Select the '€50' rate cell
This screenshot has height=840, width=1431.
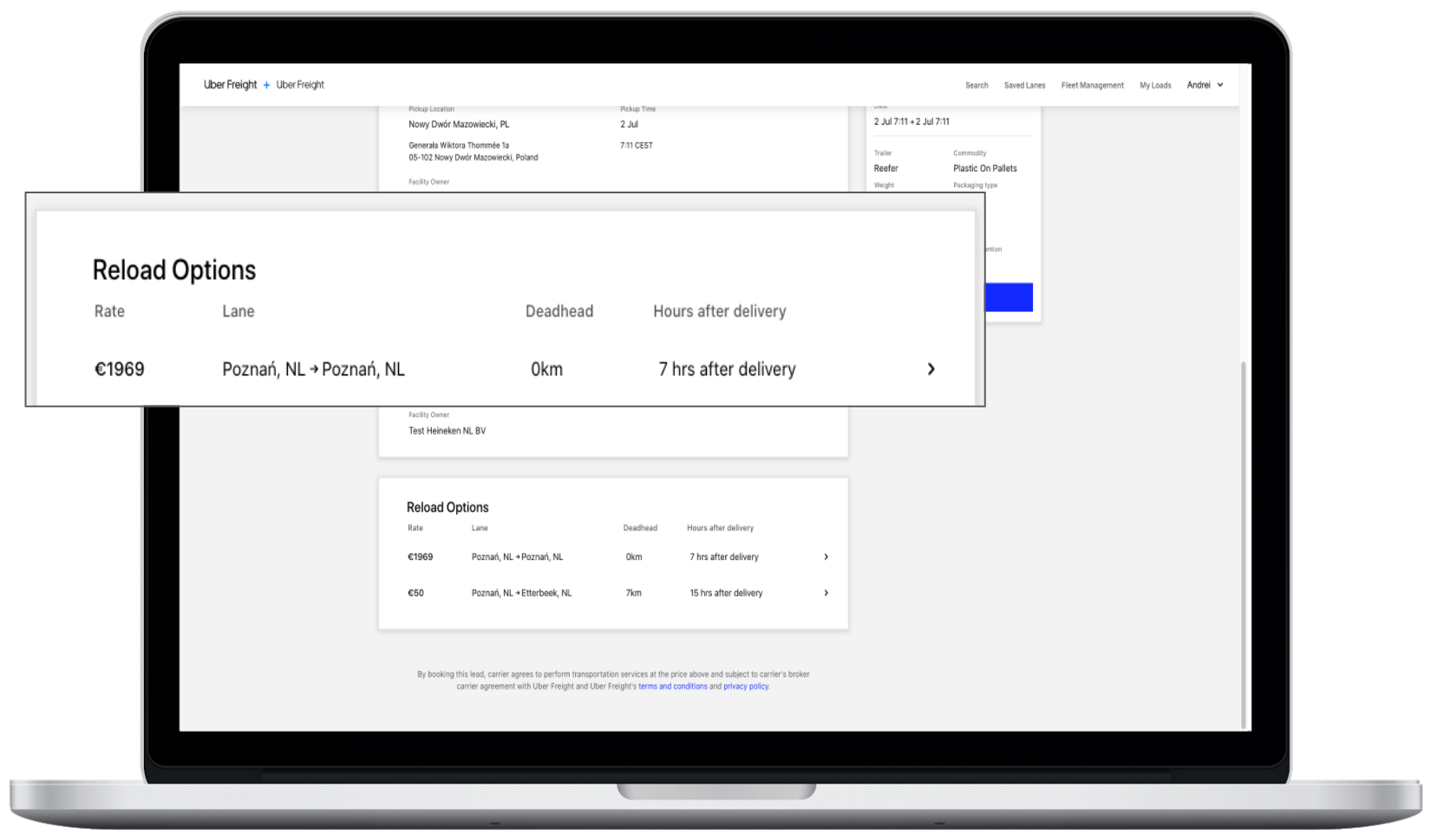(x=416, y=594)
